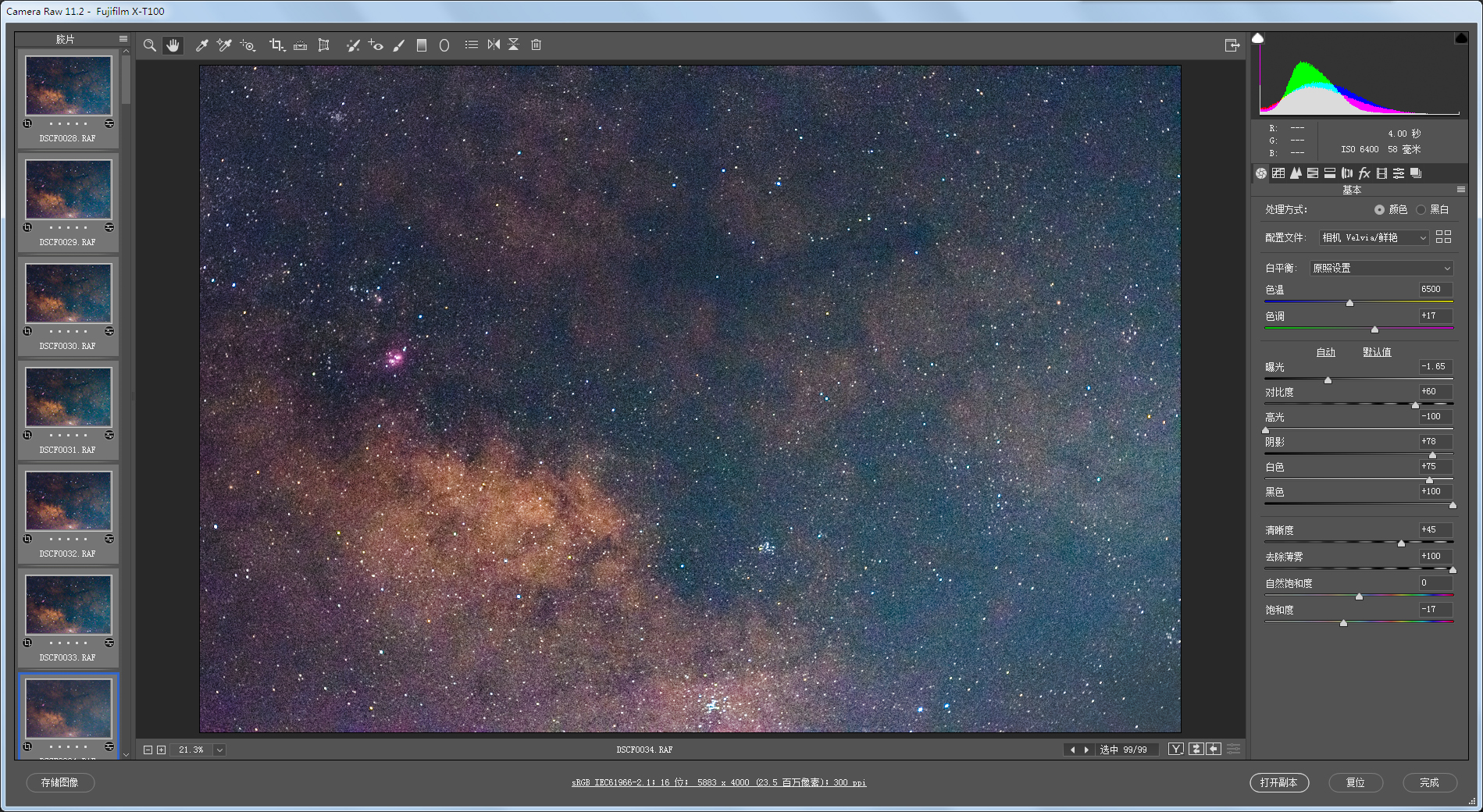The height and width of the screenshot is (812, 1483).
Task: Open the profile browser grid icon
Action: tap(1443, 237)
